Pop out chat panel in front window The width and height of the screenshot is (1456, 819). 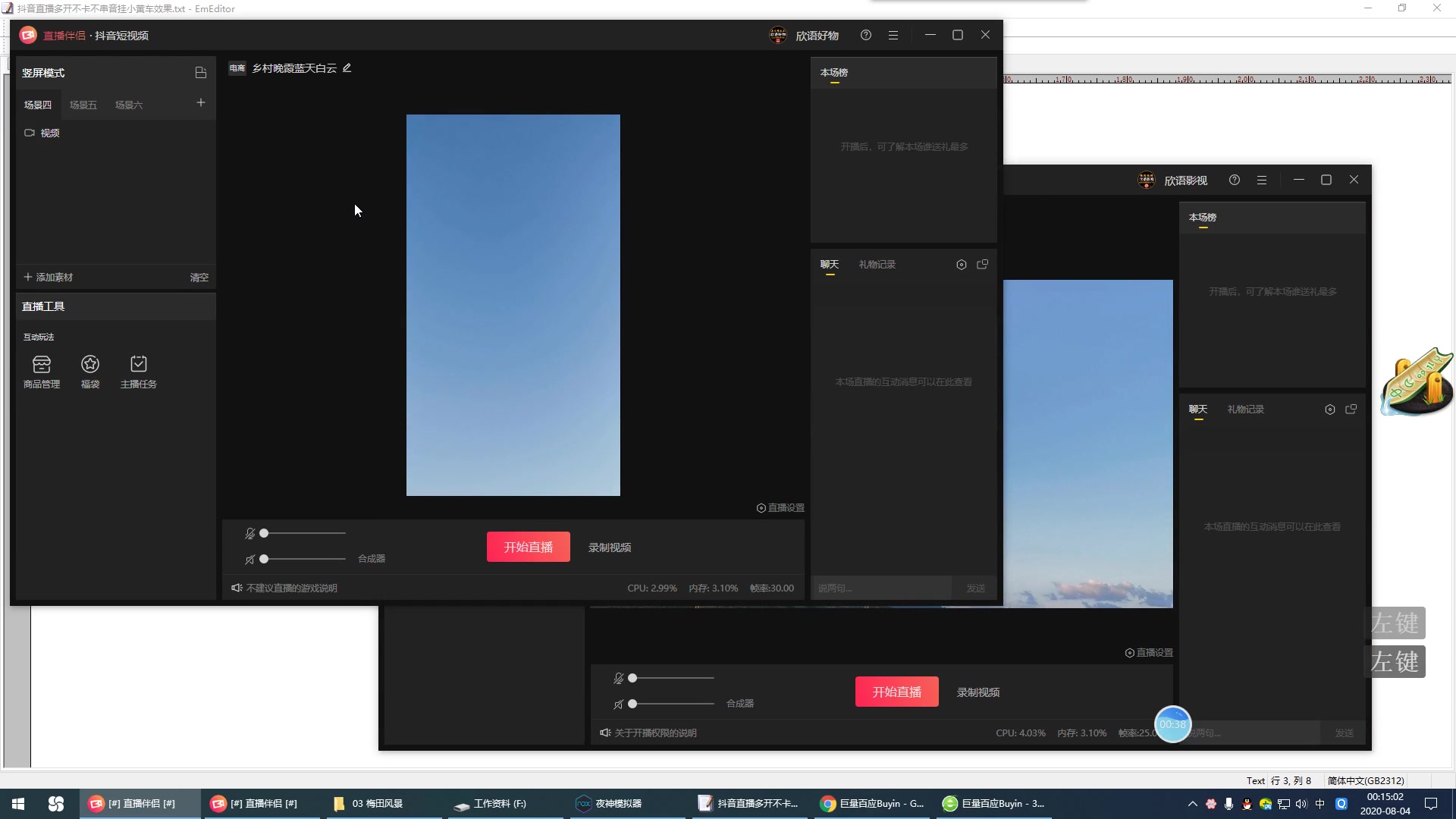[x=983, y=265]
